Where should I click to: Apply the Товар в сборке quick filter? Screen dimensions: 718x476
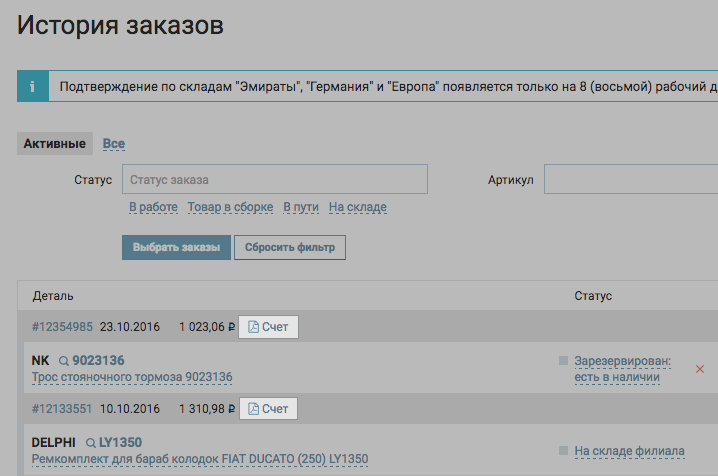[230, 207]
